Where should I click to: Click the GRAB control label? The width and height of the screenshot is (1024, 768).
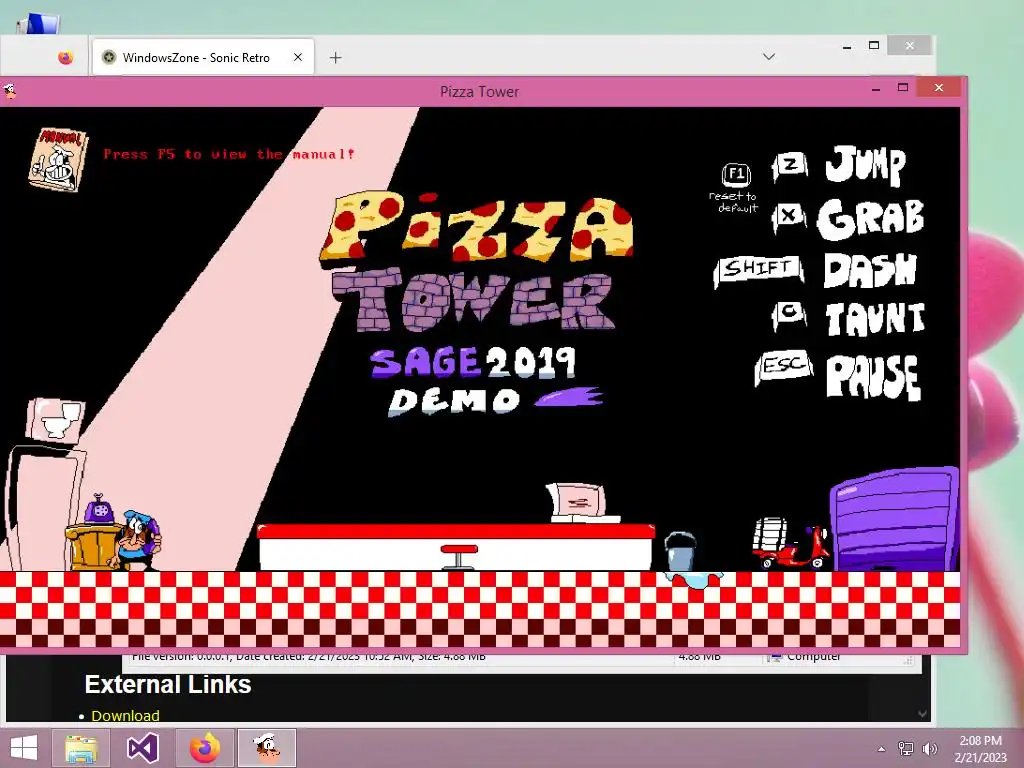pos(870,219)
